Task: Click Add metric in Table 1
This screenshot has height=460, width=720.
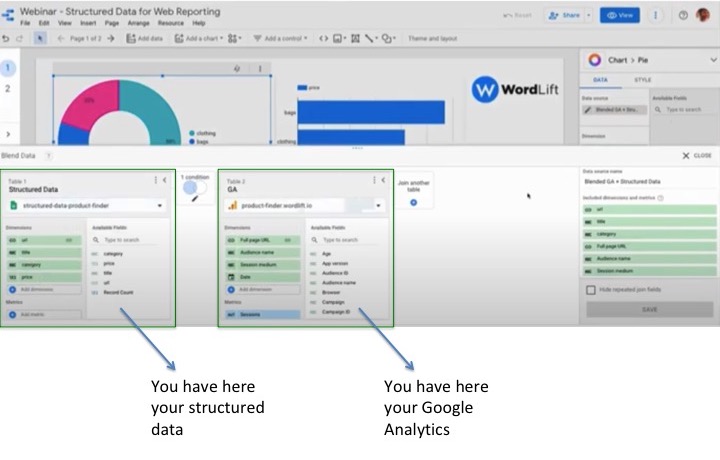Action: (44, 314)
